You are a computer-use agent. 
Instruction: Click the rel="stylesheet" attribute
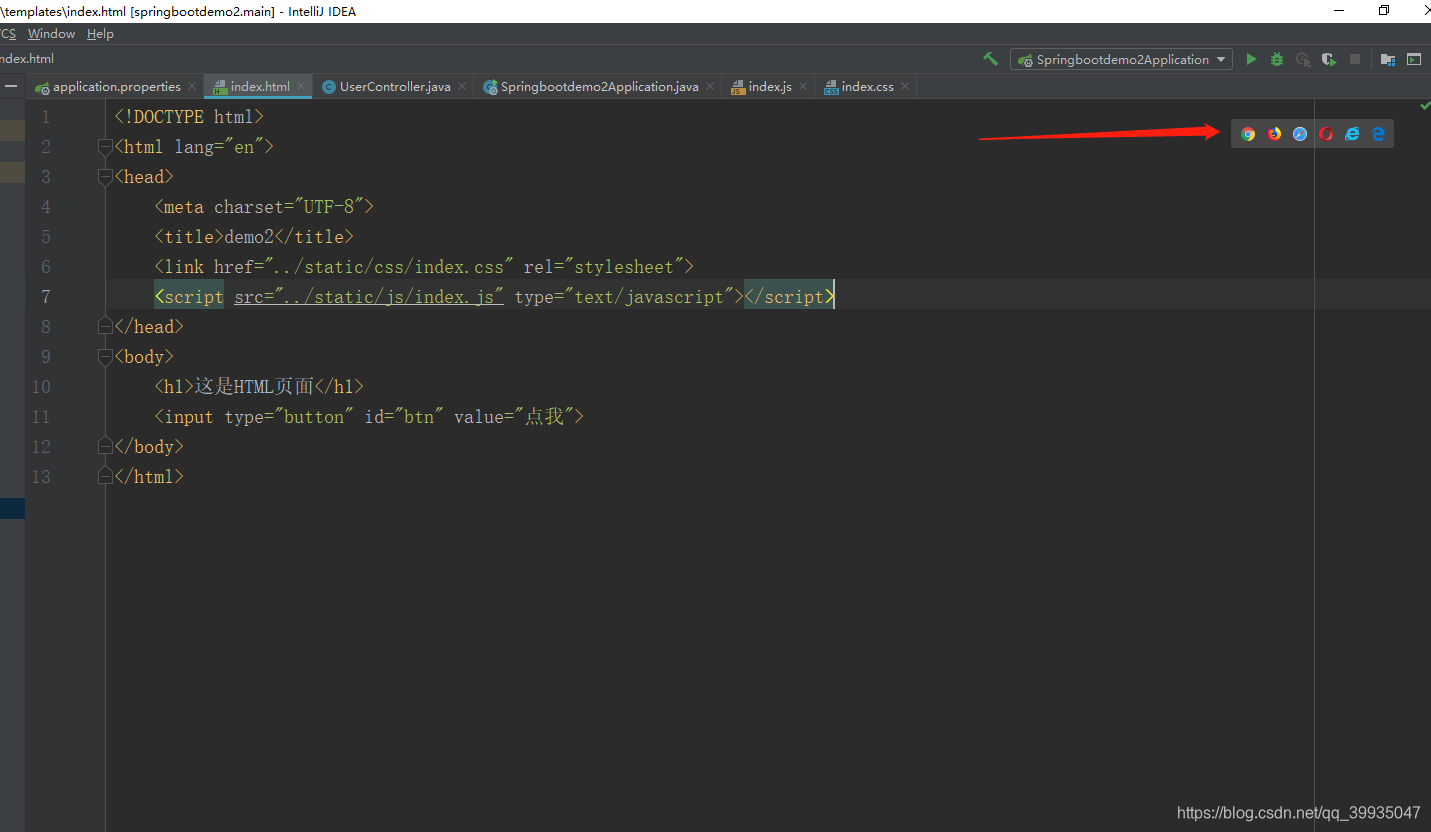[x=604, y=267]
